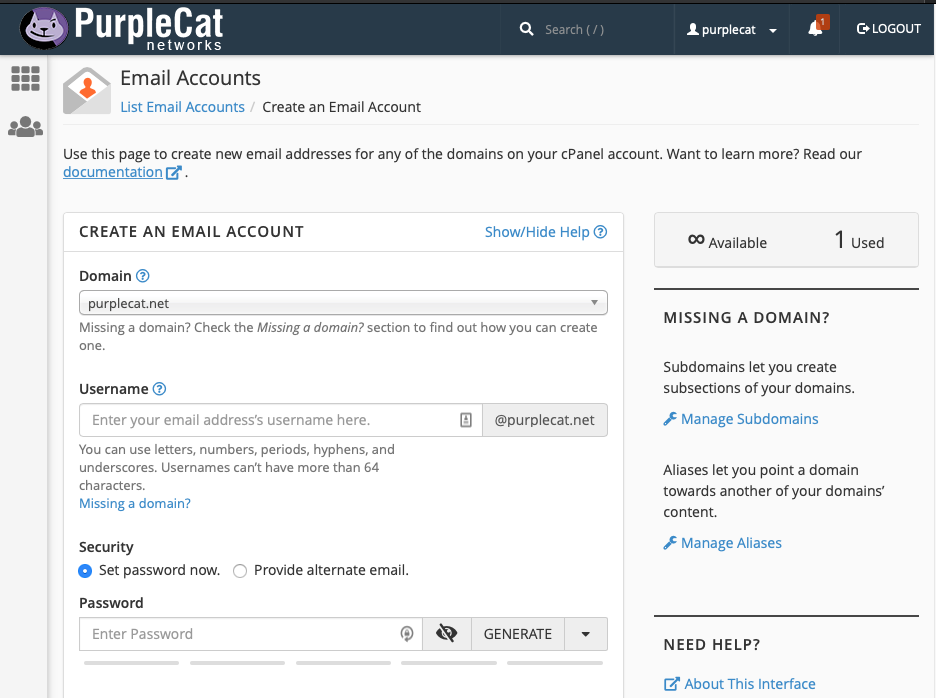Expand the Generate password options arrow
936x698 pixels.
pyautogui.click(x=586, y=634)
